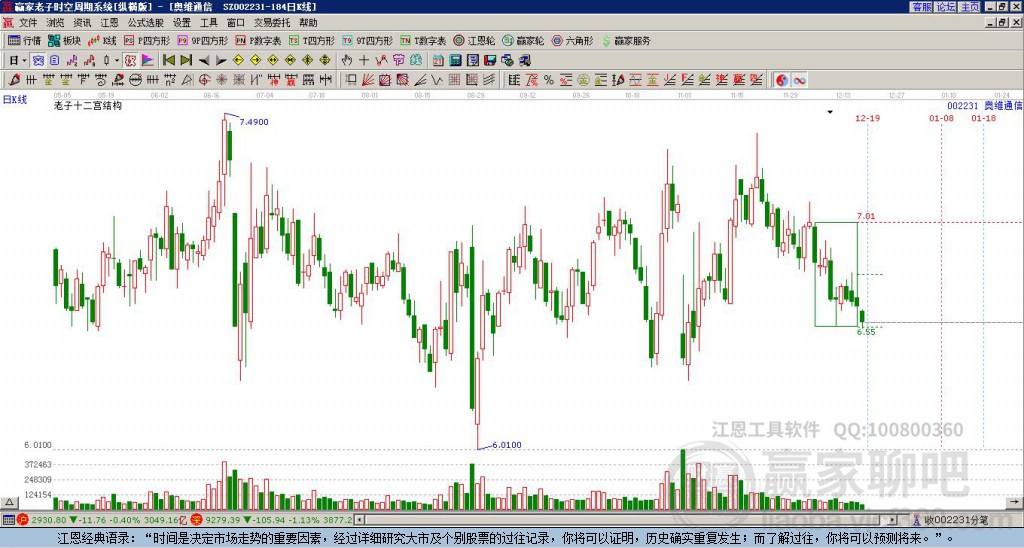Open the 客服 customer service link
1024x548 pixels.
point(922,7)
